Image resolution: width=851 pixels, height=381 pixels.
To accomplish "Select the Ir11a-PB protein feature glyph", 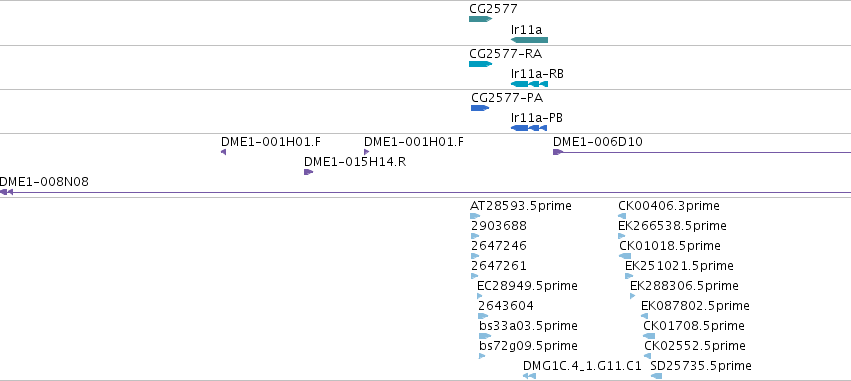I will coord(529,128).
